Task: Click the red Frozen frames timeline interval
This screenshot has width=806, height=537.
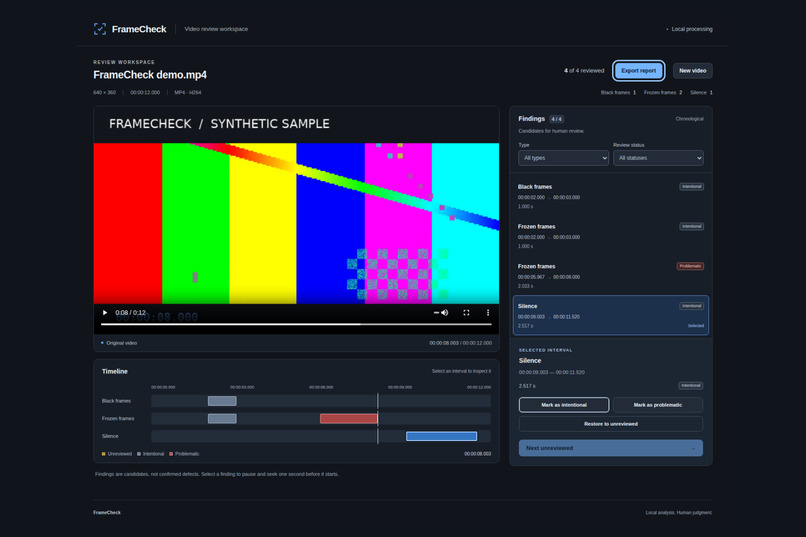Action: click(x=349, y=418)
